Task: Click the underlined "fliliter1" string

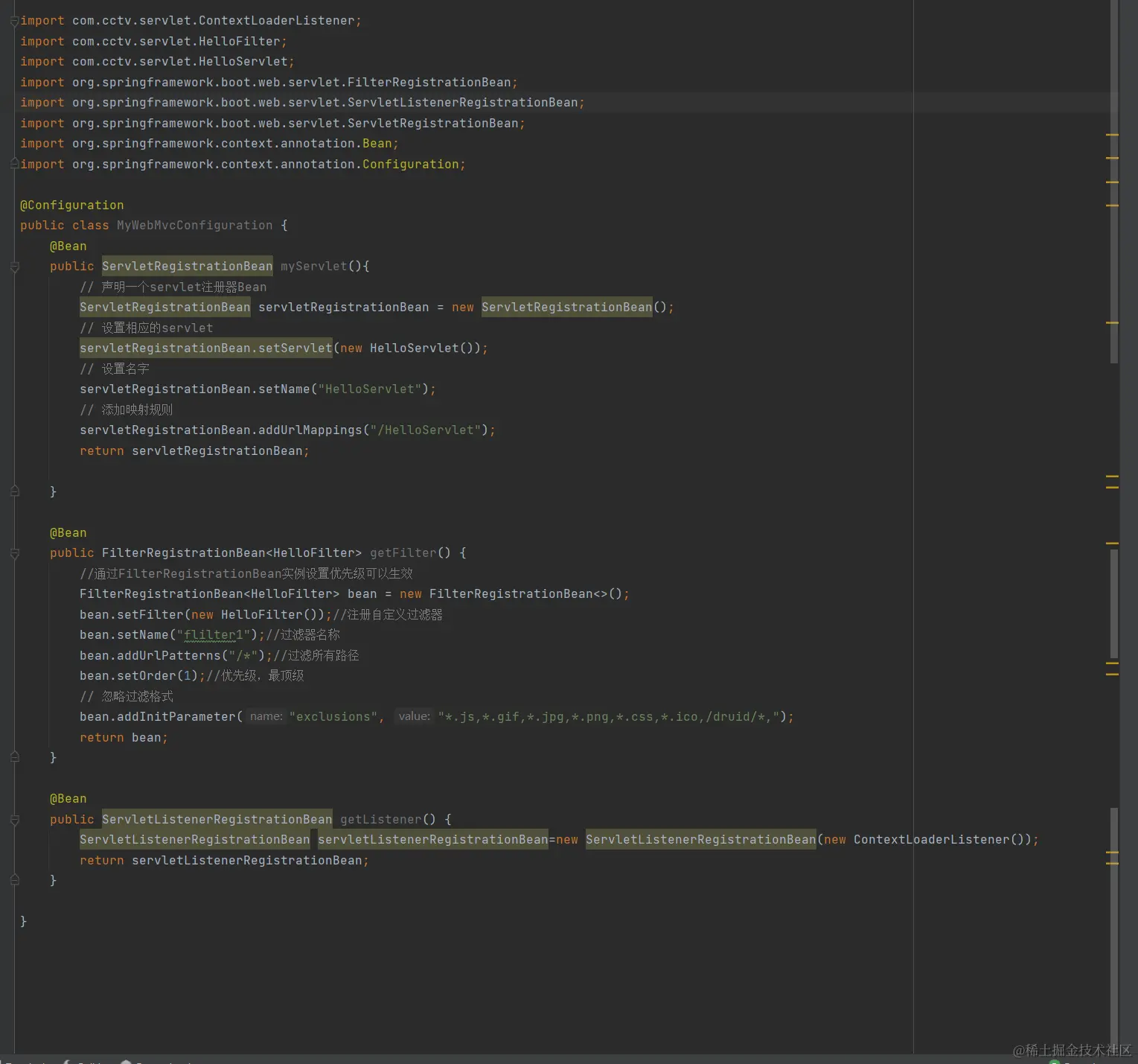Action: pyautogui.click(x=214, y=634)
